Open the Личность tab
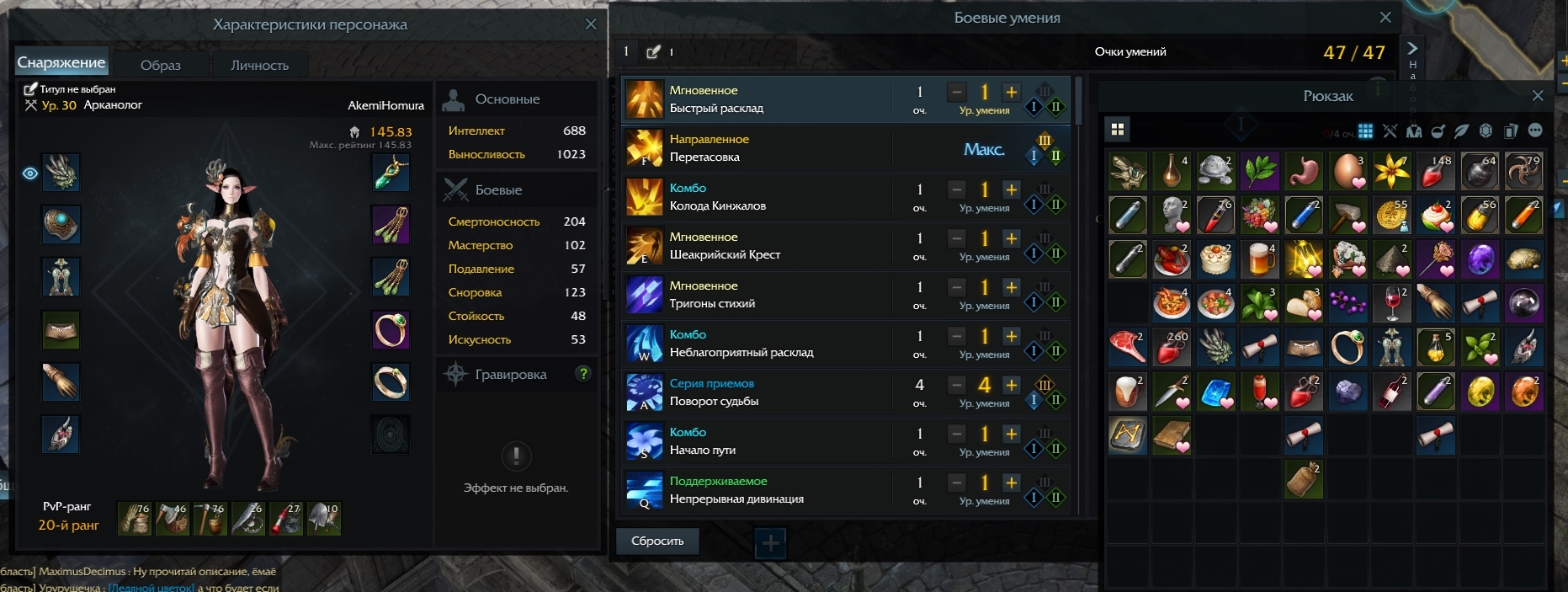Viewport: 1568px width, 592px height. point(260,65)
